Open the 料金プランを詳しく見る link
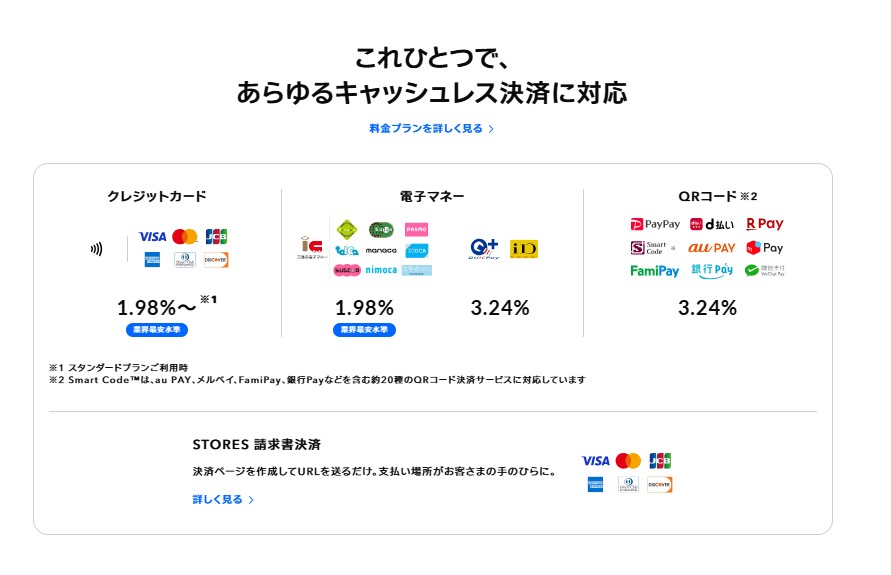This screenshot has height=575, width=891. [431, 128]
